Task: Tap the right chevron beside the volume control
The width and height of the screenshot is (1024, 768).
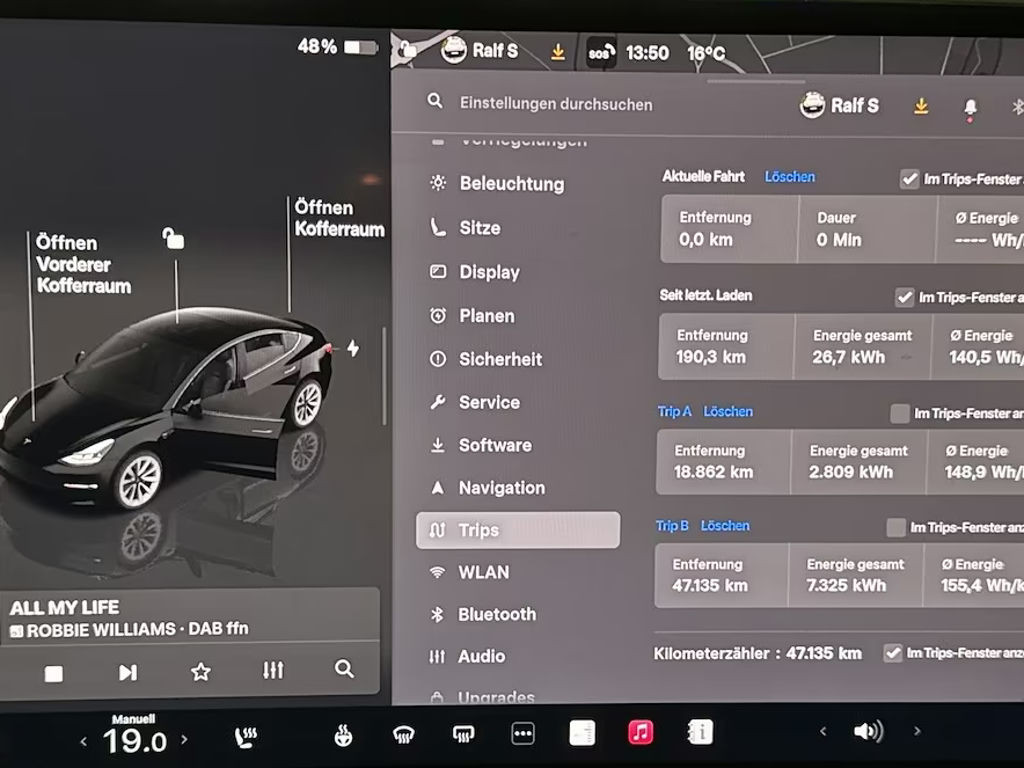Action: point(917,731)
